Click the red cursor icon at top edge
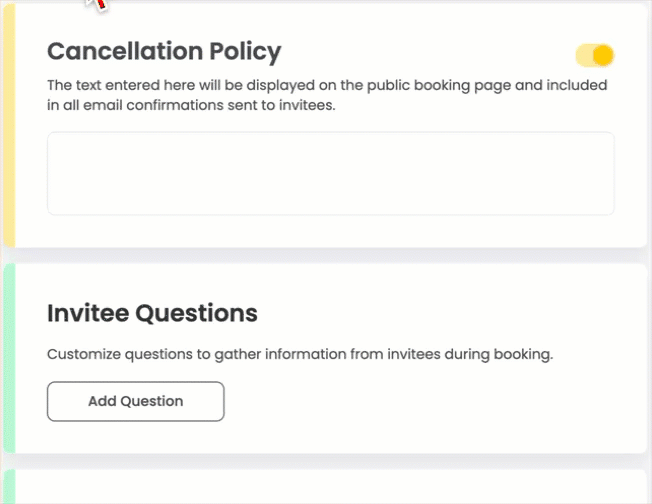The width and height of the screenshot is (652, 504). point(98,4)
